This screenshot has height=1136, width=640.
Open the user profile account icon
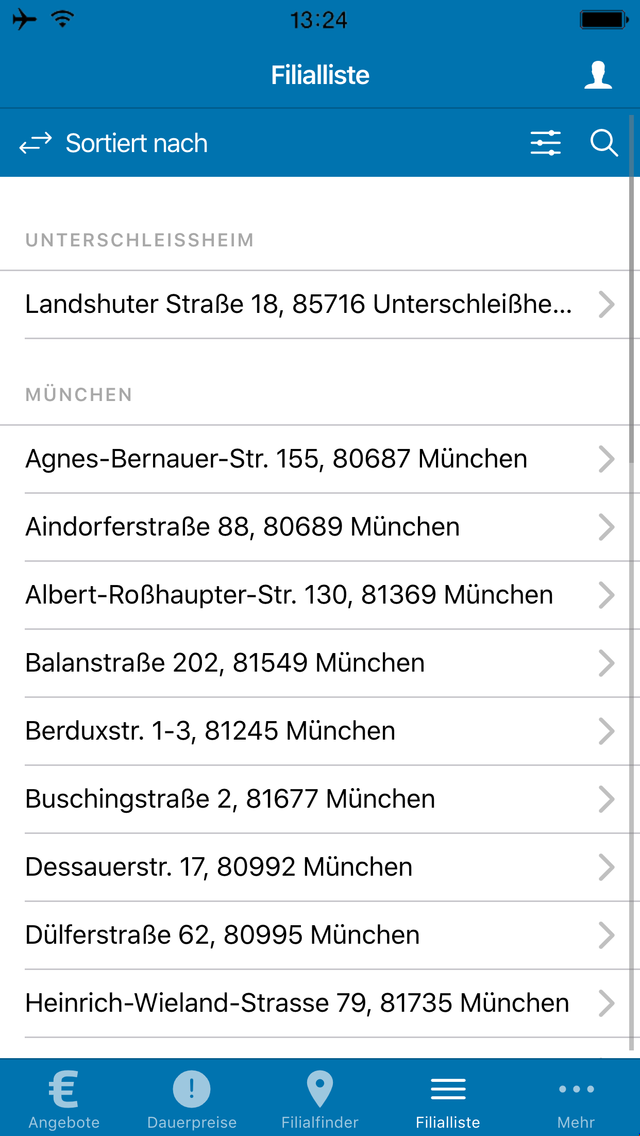[x=598, y=74]
